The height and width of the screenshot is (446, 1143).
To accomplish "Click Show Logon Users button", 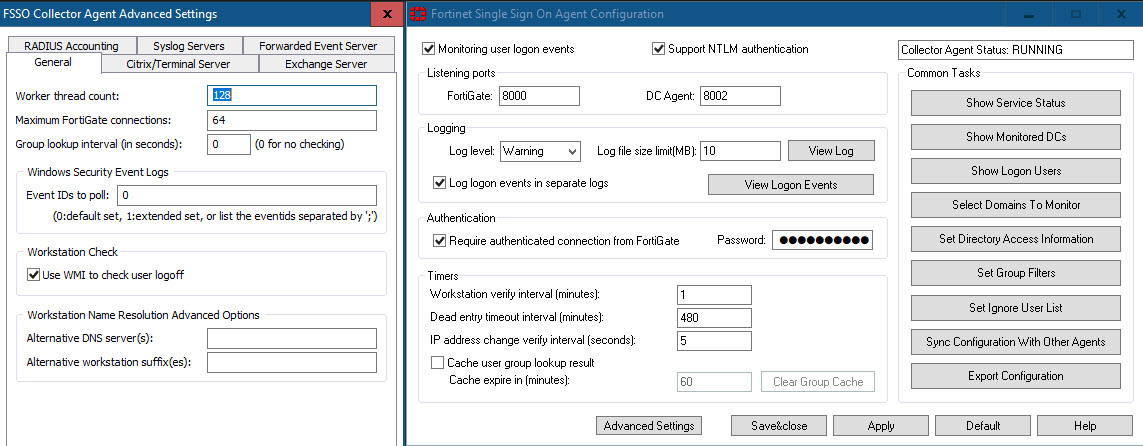I will [1015, 171].
